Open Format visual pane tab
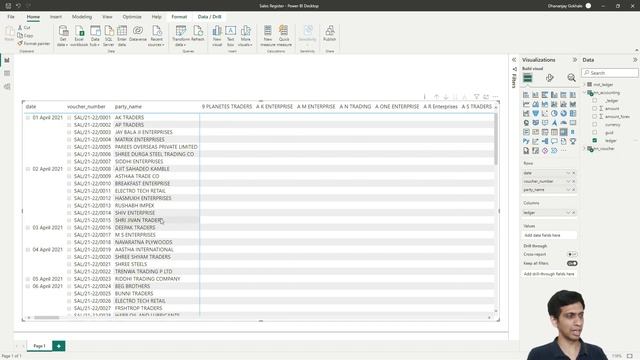This screenshot has width=640, height=360. coord(549,78)
